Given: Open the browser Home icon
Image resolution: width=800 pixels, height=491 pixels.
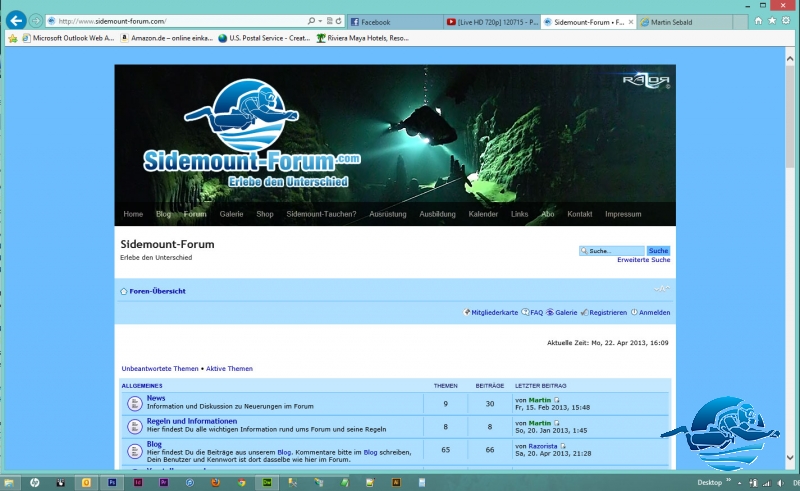Looking at the screenshot, I should pos(758,20).
